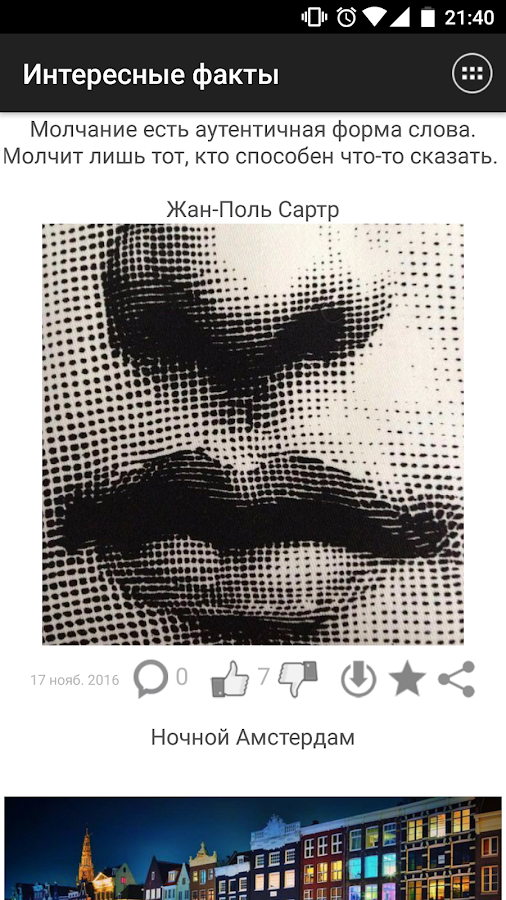Image resolution: width=506 pixels, height=900 pixels.
Task: Tap the halftone face image
Action: [253, 434]
